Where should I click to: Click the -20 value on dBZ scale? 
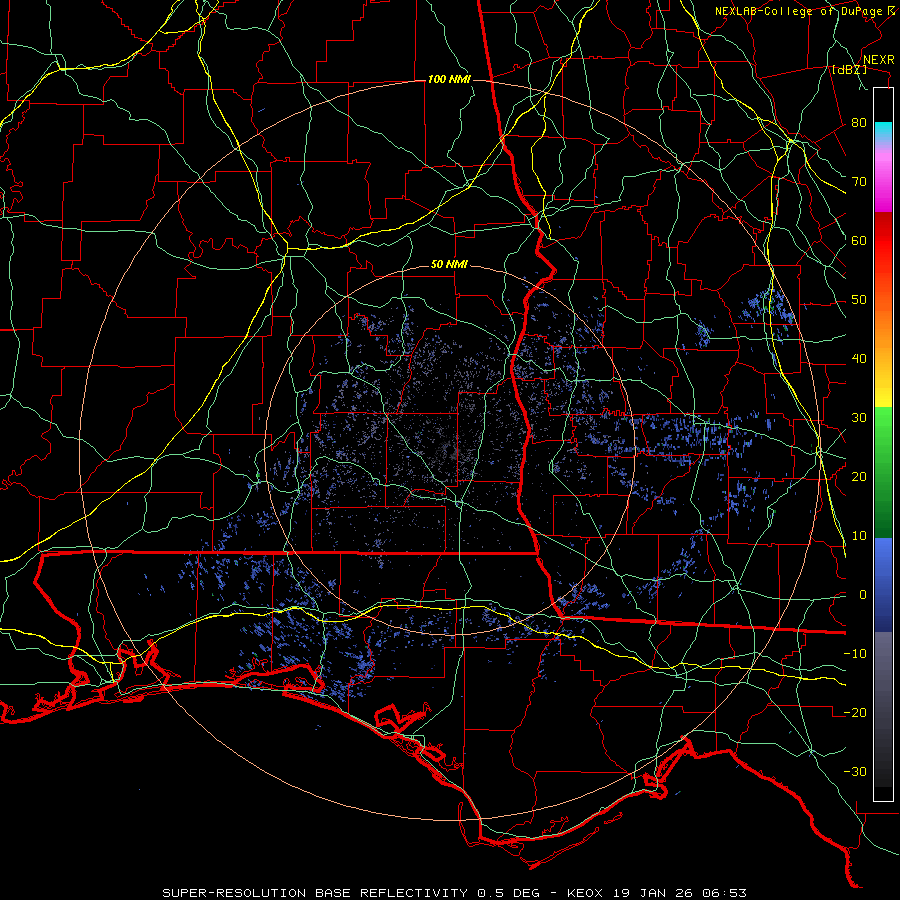click(x=855, y=713)
